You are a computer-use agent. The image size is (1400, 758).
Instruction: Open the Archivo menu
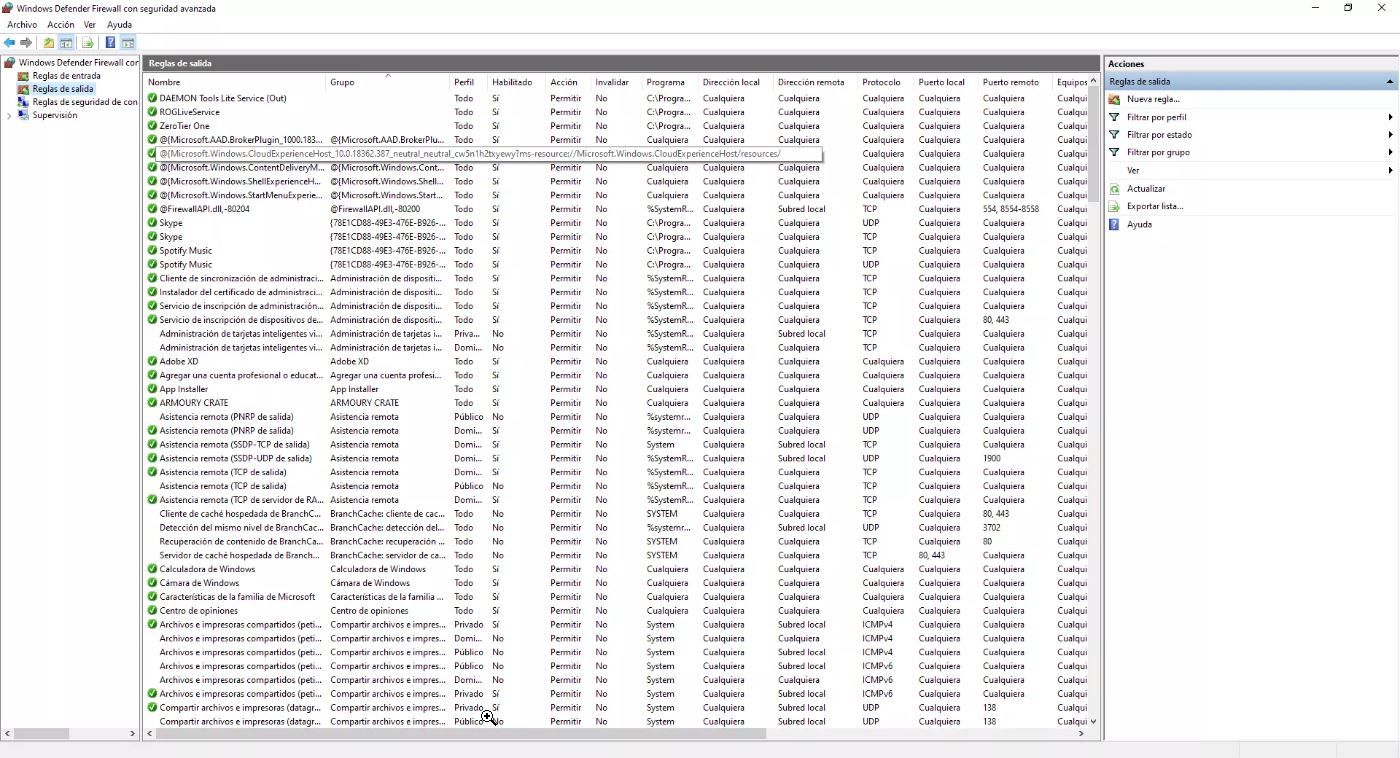[22, 25]
